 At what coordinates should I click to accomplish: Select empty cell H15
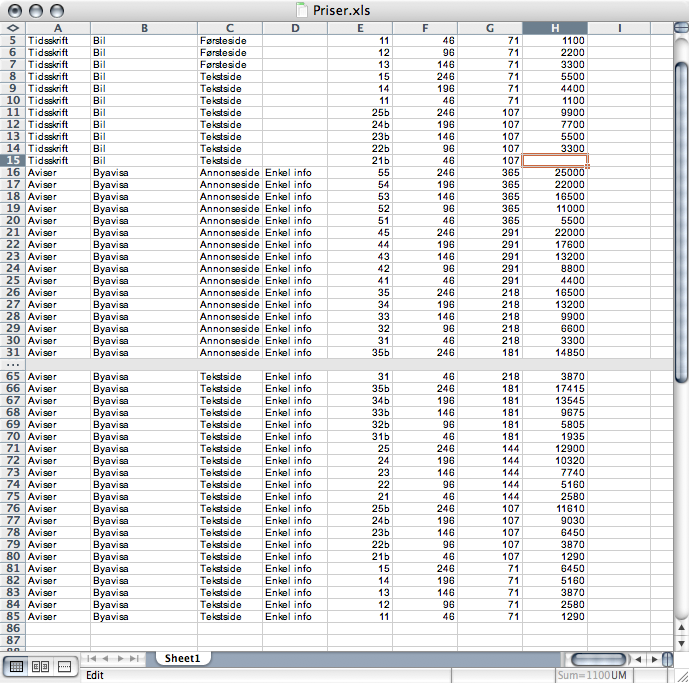coord(555,160)
